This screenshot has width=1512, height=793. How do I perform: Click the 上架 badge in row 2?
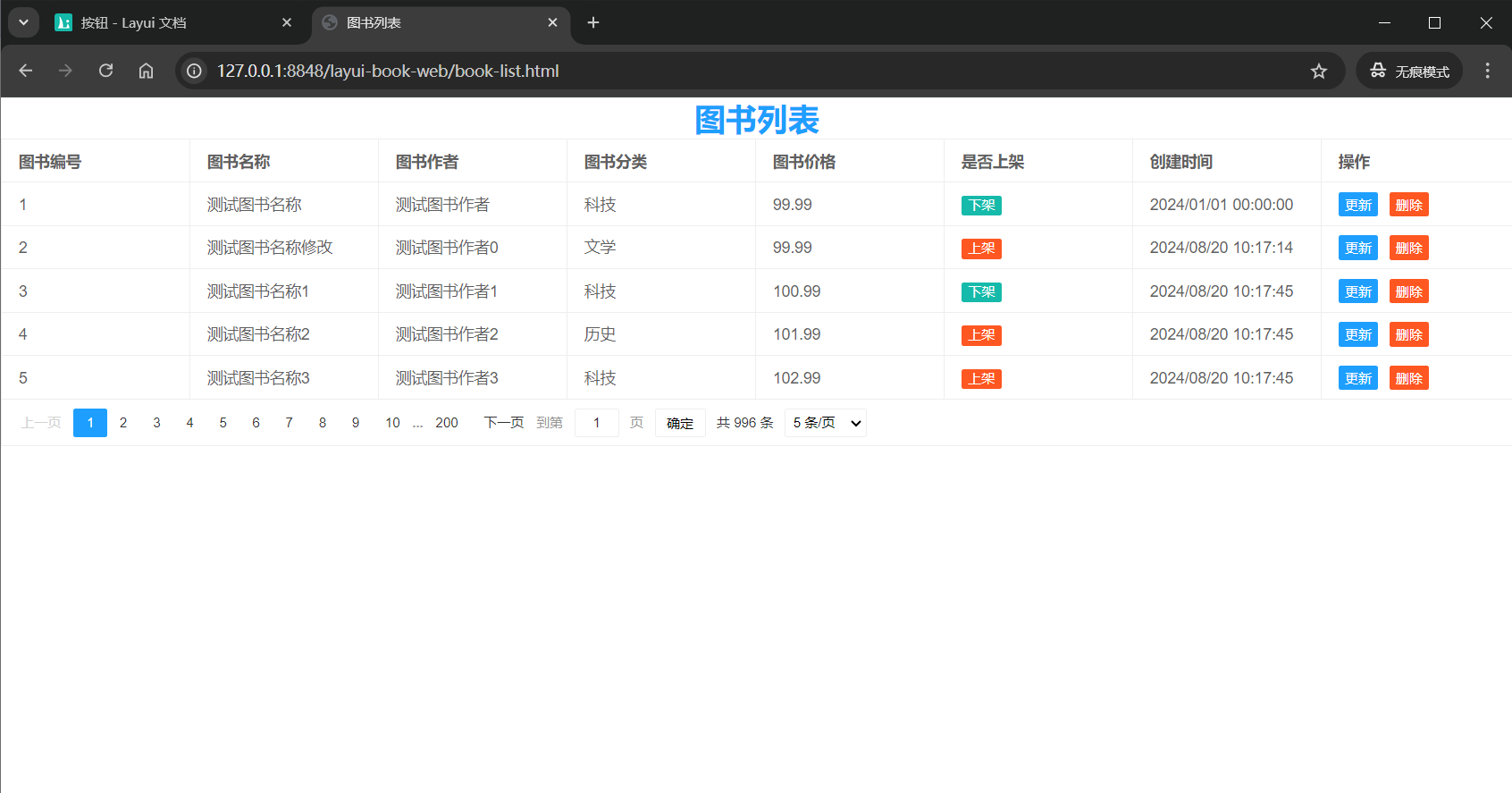tap(981, 249)
